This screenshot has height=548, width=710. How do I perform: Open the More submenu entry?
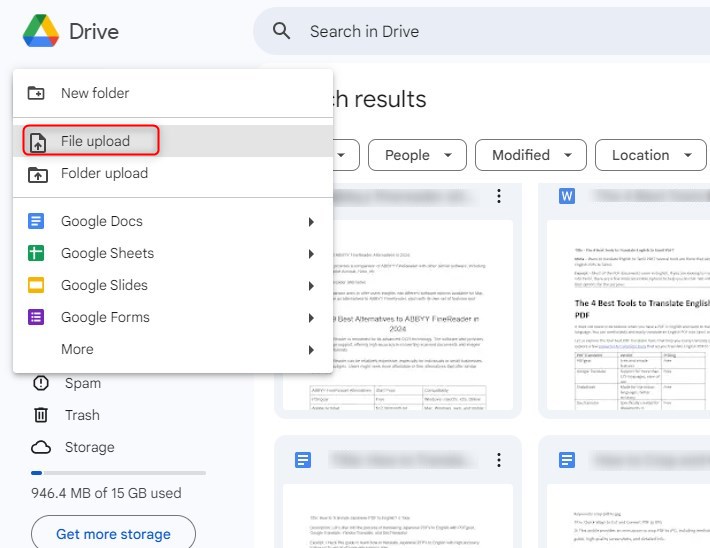tap(173, 350)
